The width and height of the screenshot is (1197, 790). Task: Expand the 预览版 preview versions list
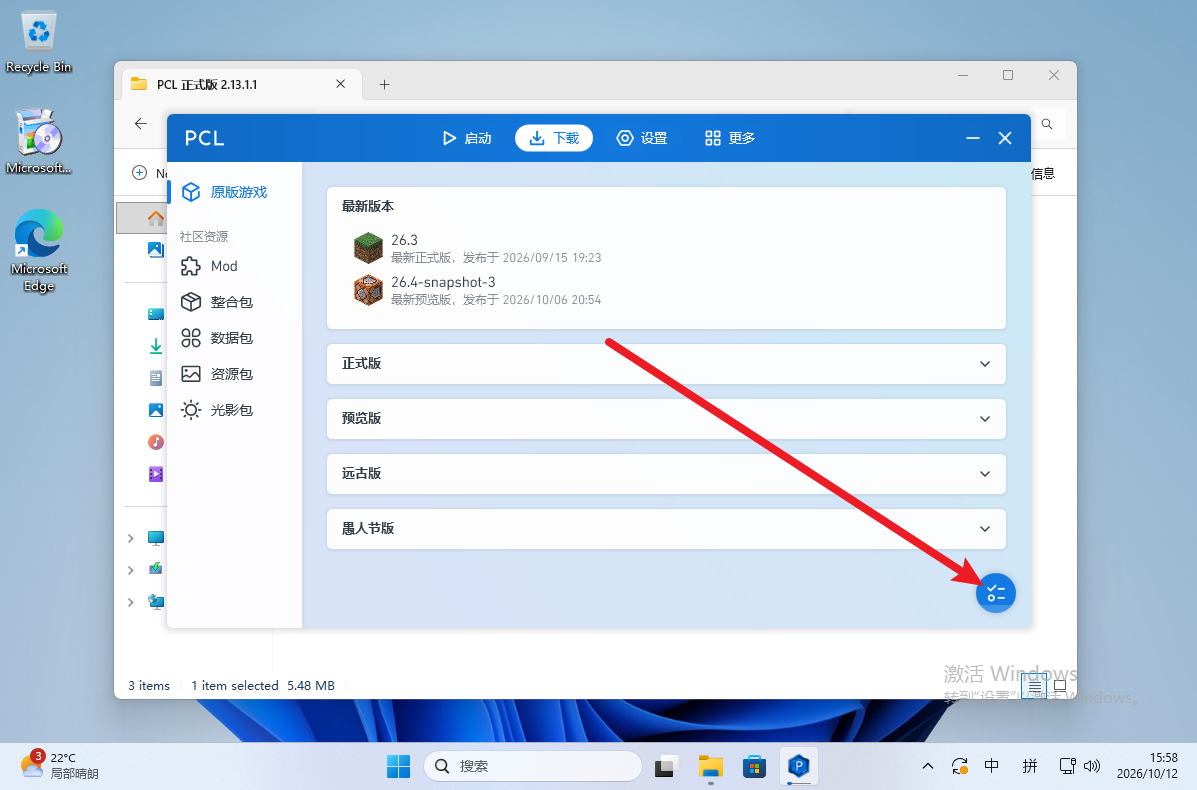[666, 419]
